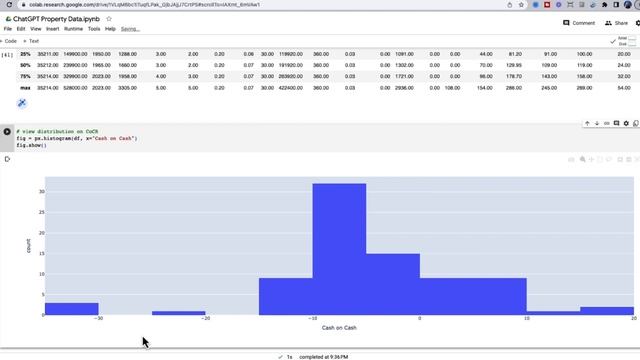Move cell down with arrow icon
This screenshot has width=640, height=360.
pyautogui.click(x=597, y=123)
